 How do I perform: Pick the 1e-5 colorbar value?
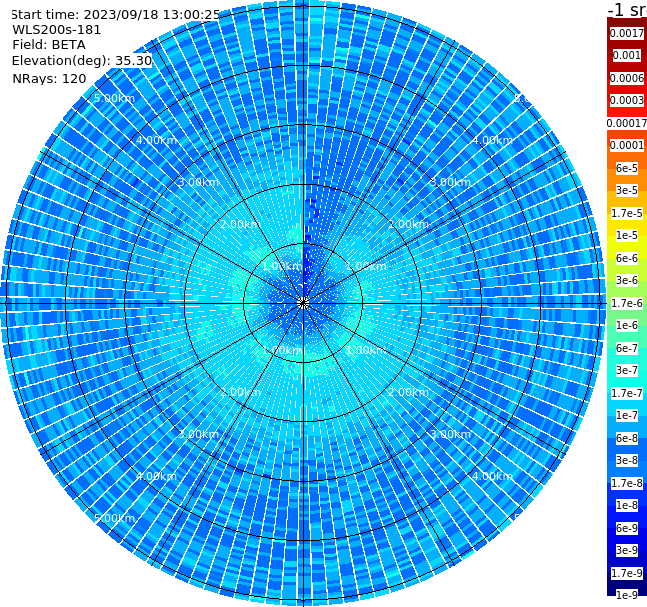point(627,235)
